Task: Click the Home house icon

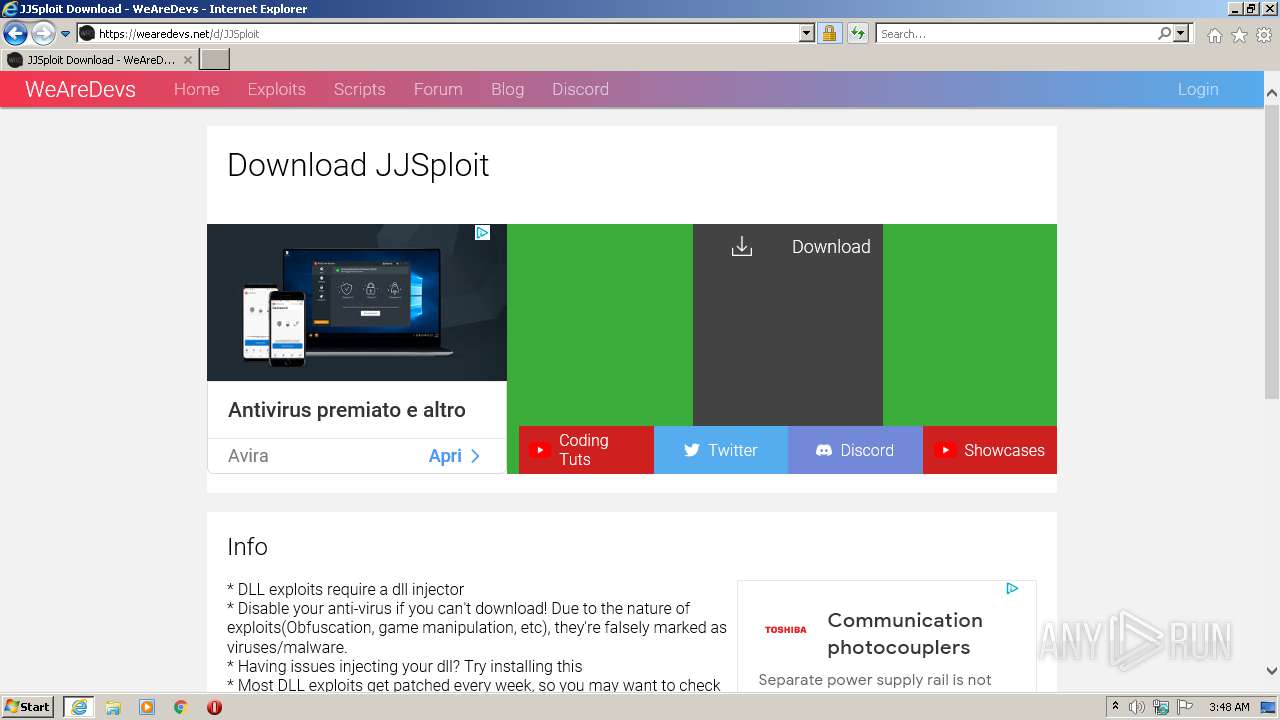Action: (1214, 35)
